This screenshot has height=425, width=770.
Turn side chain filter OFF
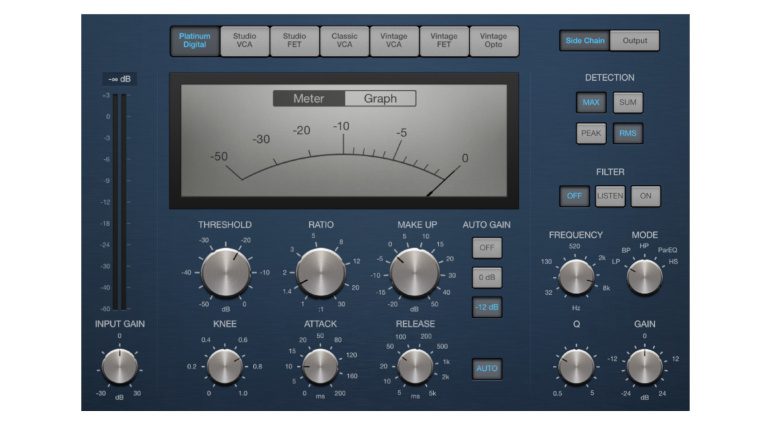pyautogui.click(x=574, y=196)
